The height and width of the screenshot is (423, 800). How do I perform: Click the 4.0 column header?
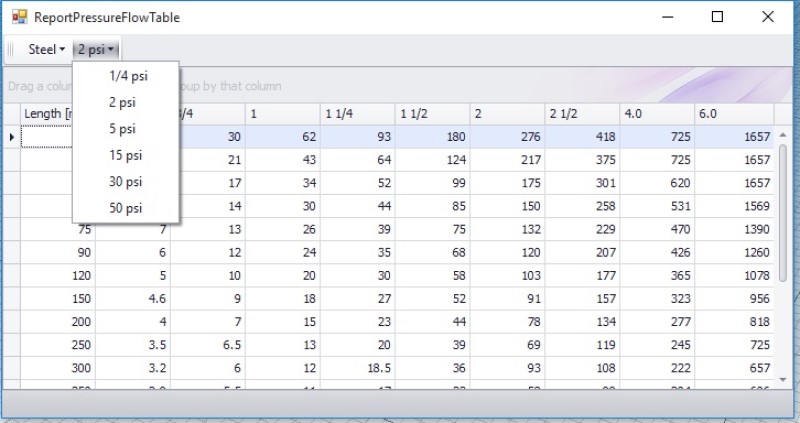coord(657,114)
